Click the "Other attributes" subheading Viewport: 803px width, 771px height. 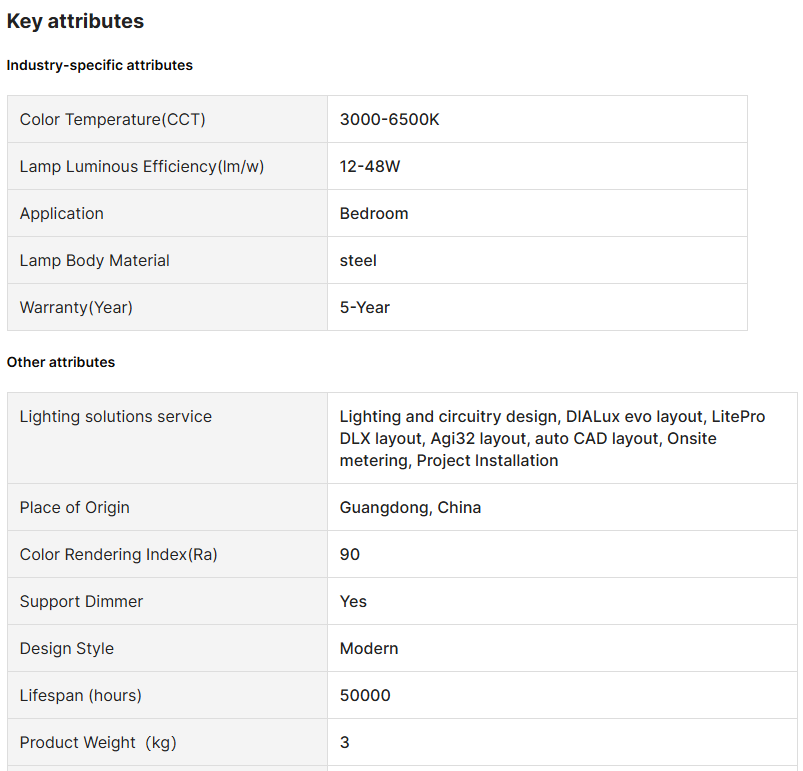[61, 362]
